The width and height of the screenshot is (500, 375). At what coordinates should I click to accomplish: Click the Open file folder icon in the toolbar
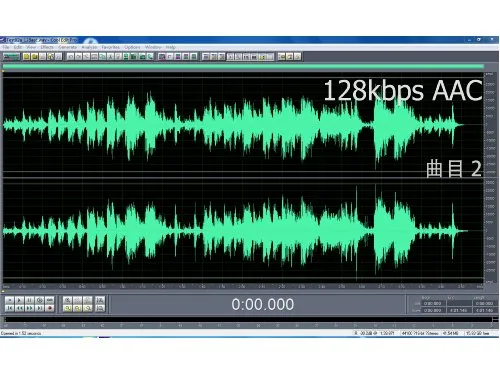click(34, 57)
